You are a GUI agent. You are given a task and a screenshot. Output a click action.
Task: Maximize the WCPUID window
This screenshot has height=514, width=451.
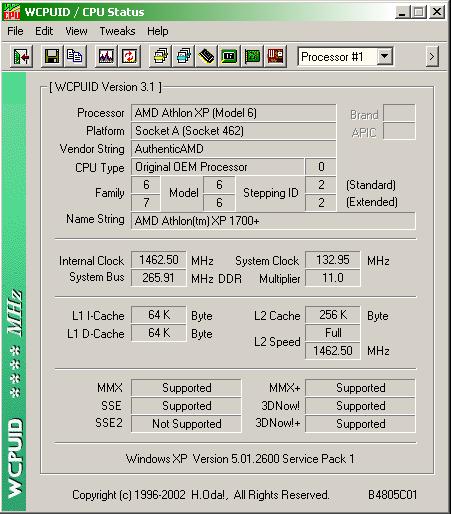pyautogui.click(x=419, y=12)
